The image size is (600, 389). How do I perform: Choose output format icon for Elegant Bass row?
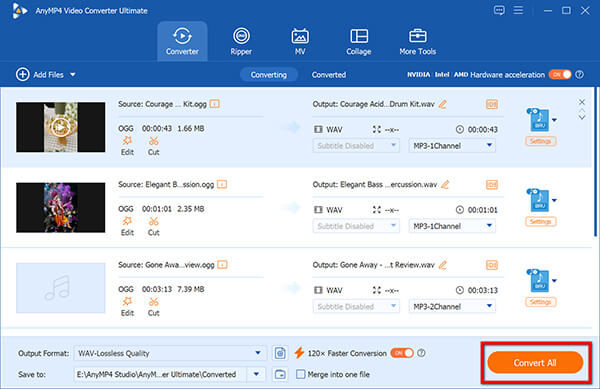coord(540,200)
